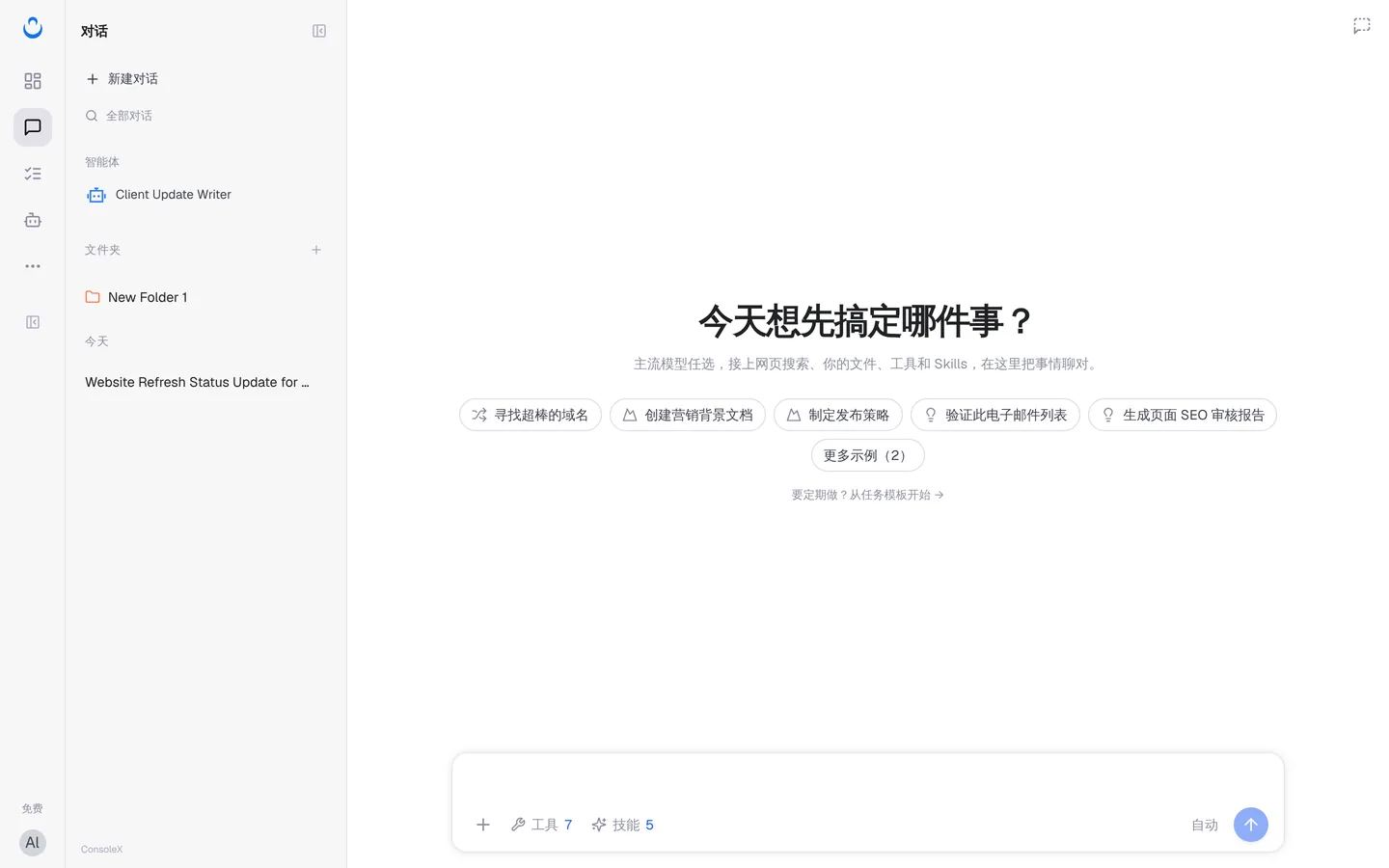Image resolution: width=1389 pixels, height=868 pixels.
Task: Click the Client Update Writer robot icon
Action: tap(96, 195)
